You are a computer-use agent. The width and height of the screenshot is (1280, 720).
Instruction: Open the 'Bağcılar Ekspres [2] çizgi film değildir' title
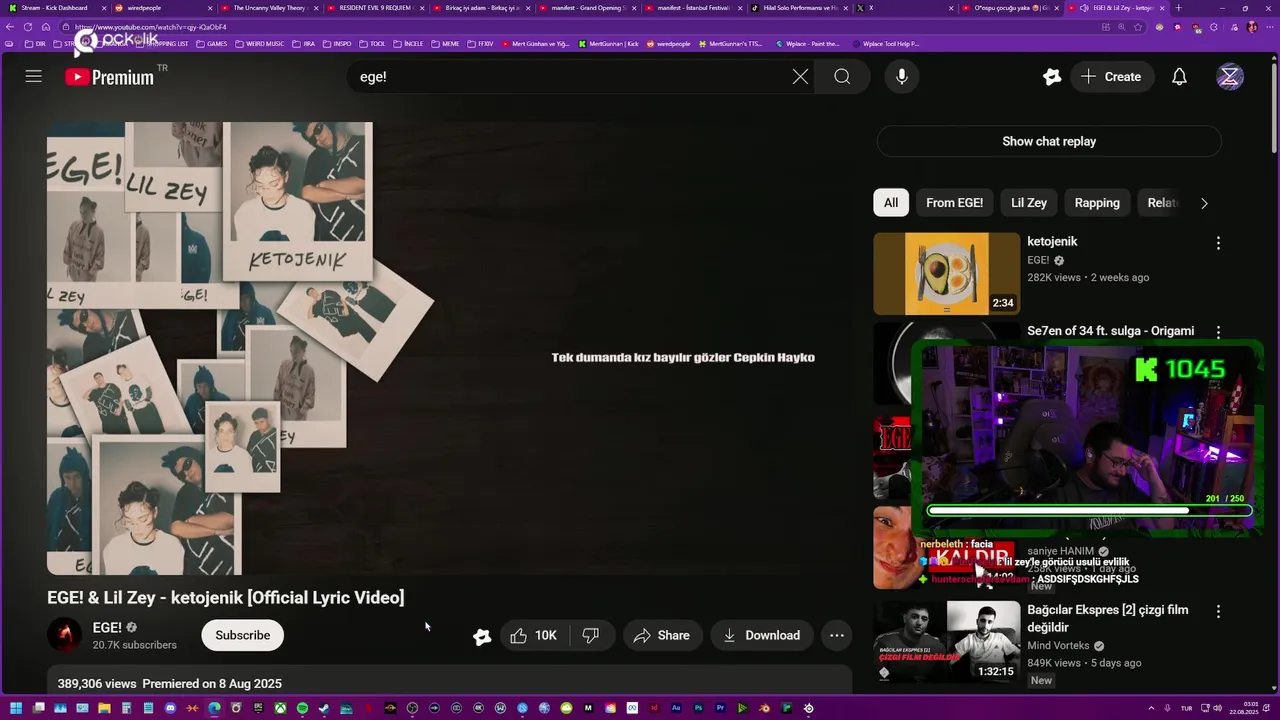pos(1107,618)
